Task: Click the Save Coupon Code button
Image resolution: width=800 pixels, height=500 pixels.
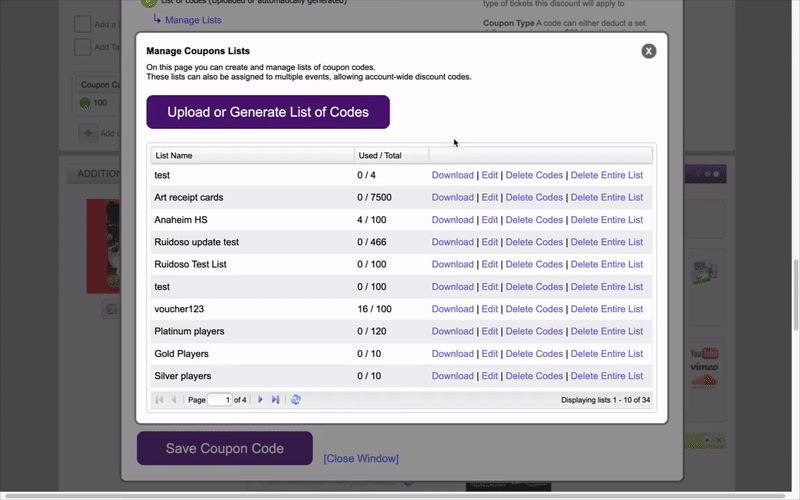Action: click(x=224, y=448)
